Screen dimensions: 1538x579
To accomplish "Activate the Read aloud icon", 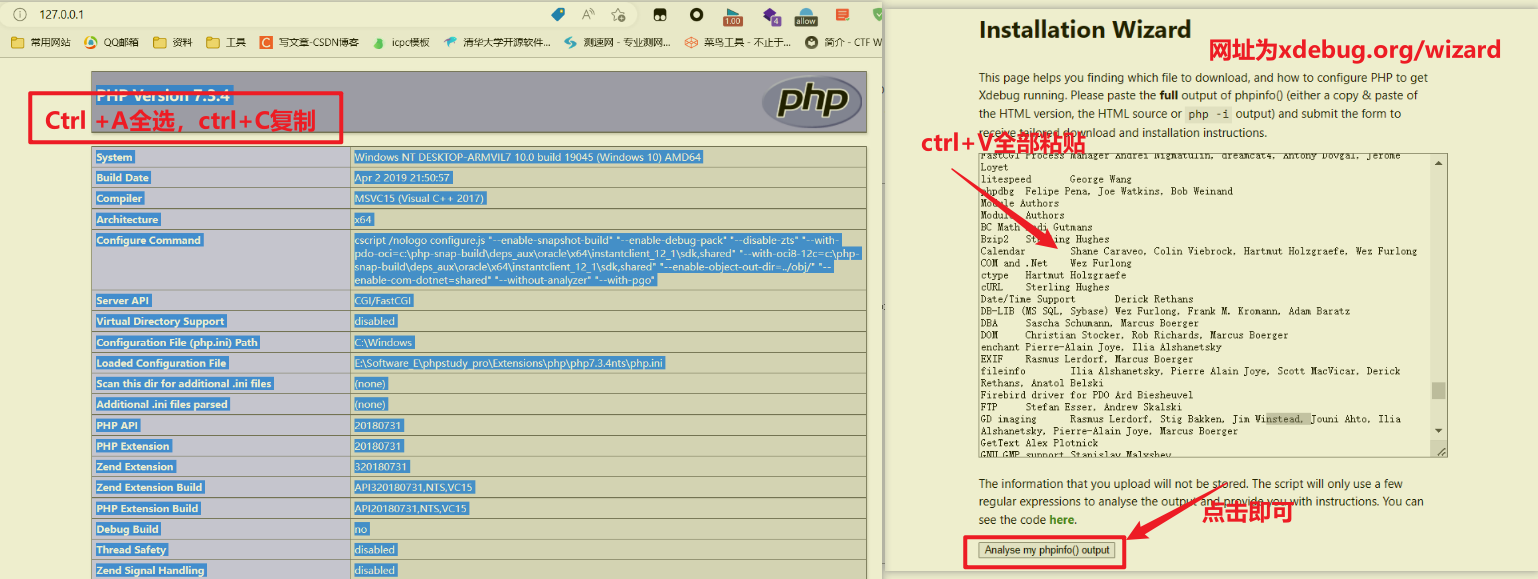I will pyautogui.click(x=588, y=14).
